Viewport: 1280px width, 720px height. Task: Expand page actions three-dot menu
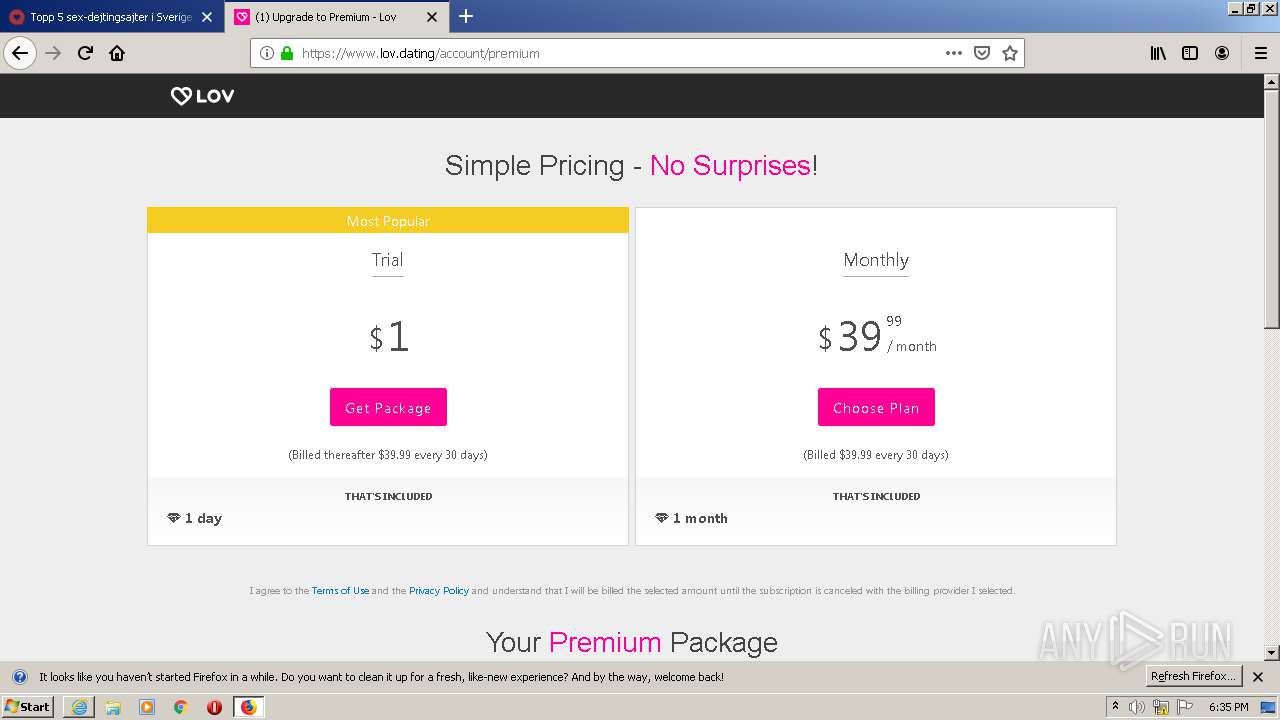click(954, 53)
